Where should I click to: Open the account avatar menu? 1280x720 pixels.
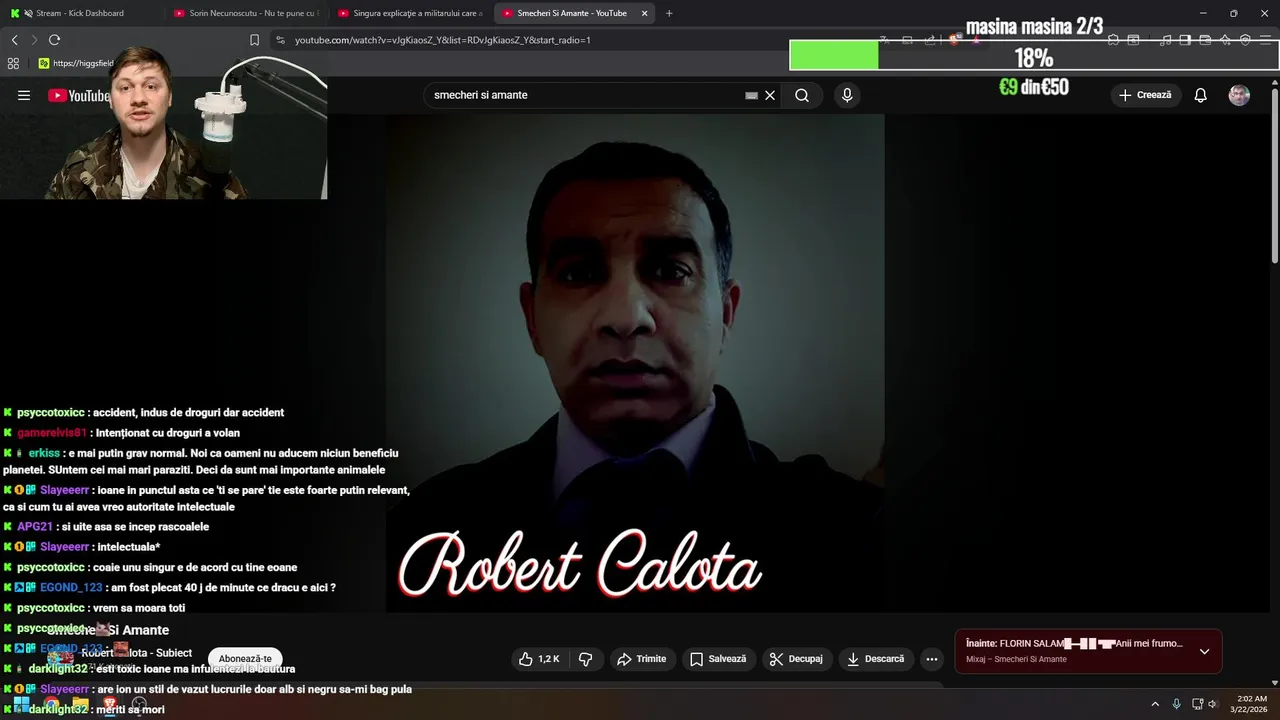pyautogui.click(x=1239, y=95)
